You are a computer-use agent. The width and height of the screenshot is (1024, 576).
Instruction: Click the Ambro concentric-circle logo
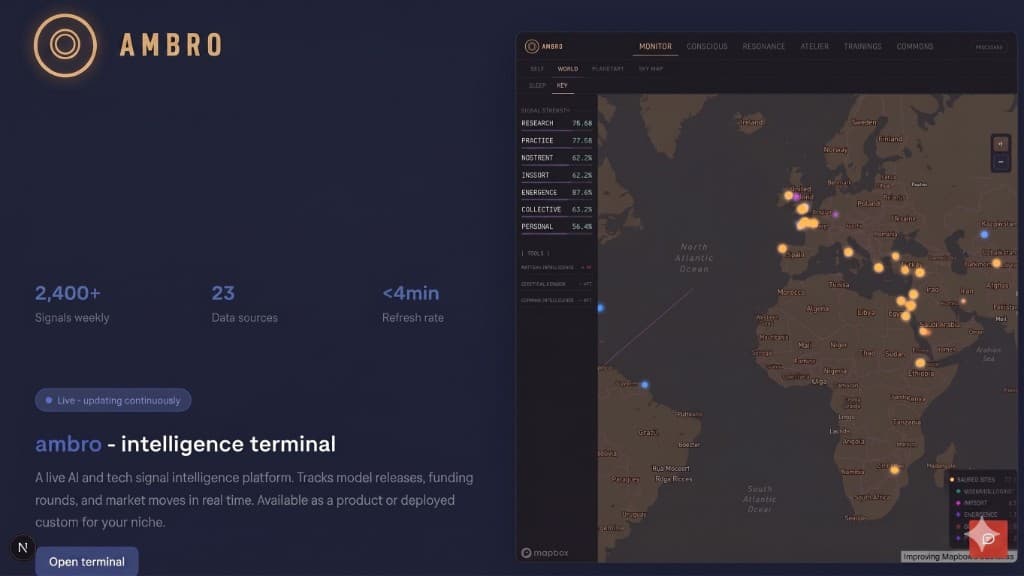(65, 45)
